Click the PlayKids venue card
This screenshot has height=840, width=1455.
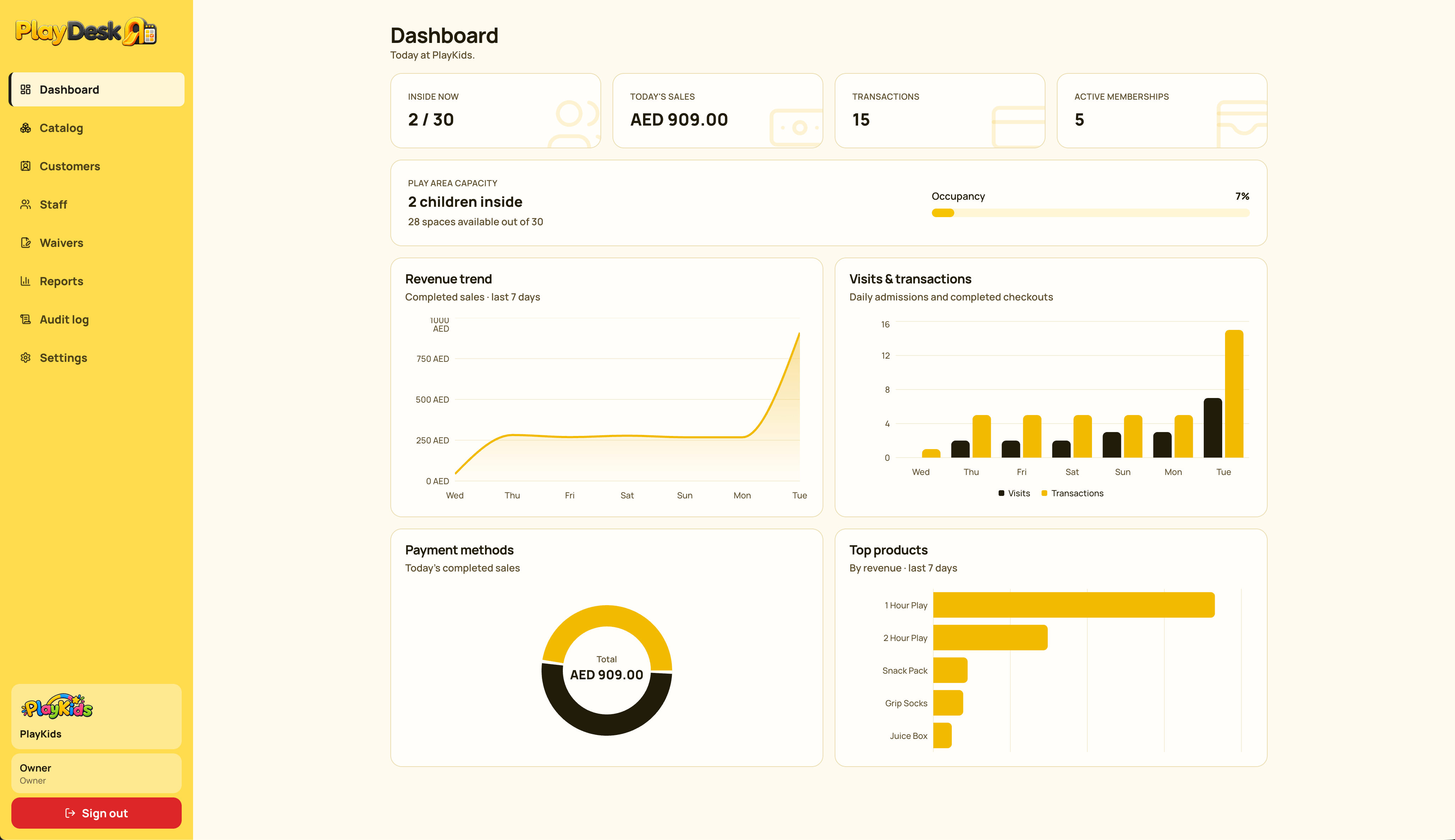pyautogui.click(x=97, y=717)
